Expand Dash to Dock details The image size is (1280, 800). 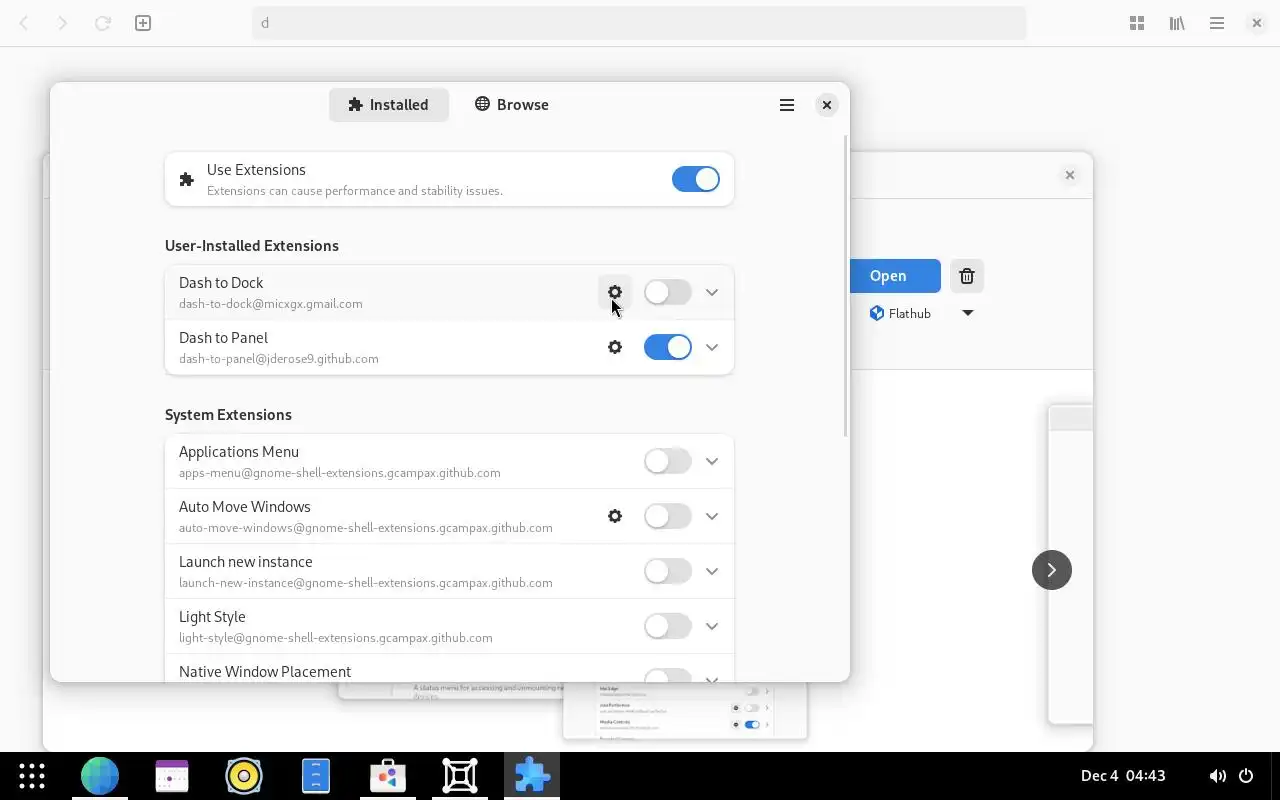click(x=712, y=292)
